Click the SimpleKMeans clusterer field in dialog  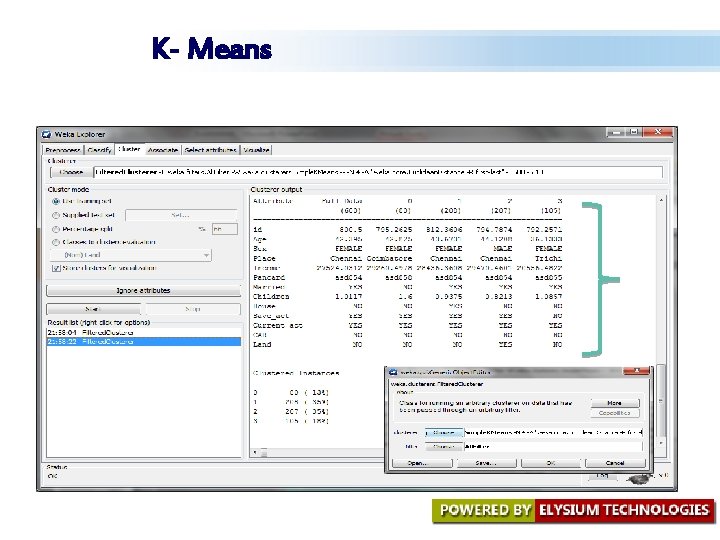pyautogui.click(x=553, y=433)
